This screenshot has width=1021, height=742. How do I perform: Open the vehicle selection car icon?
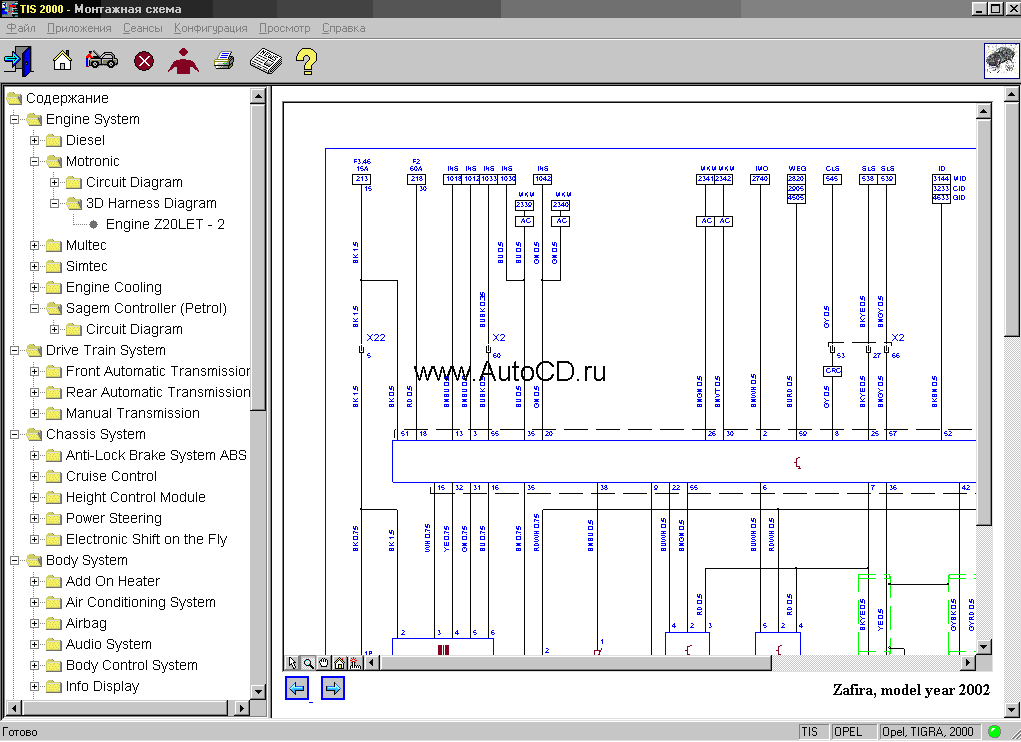[102, 60]
